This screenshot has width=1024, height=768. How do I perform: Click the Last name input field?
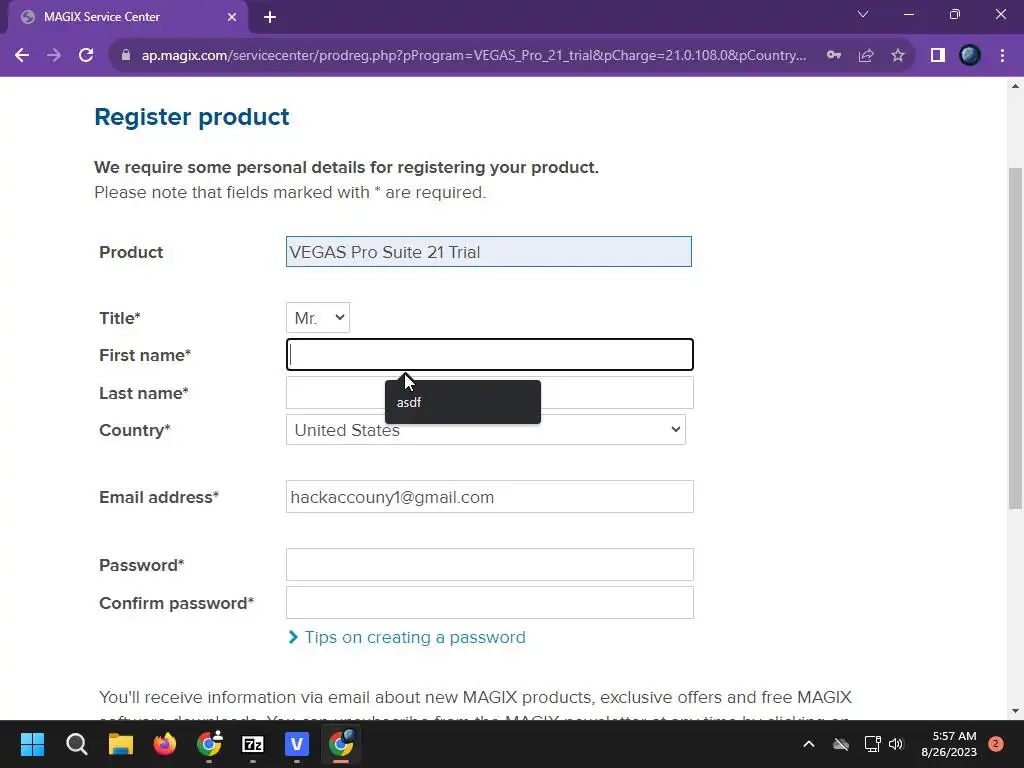coord(490,392)
